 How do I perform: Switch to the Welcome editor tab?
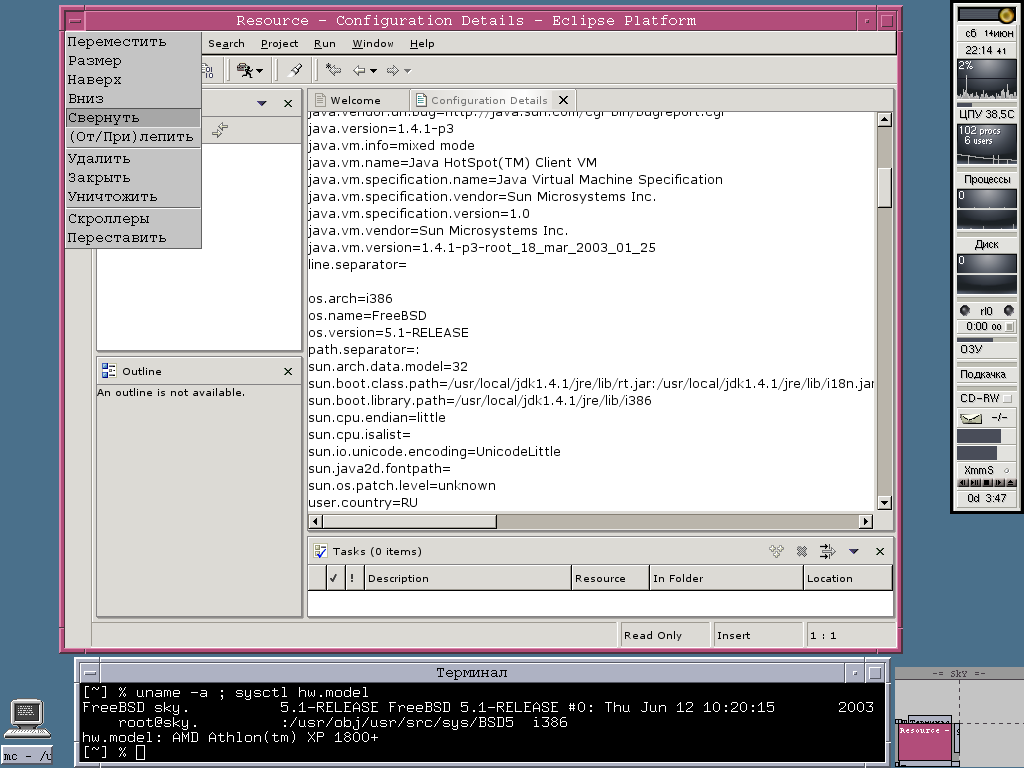click(x=355, y=100)
